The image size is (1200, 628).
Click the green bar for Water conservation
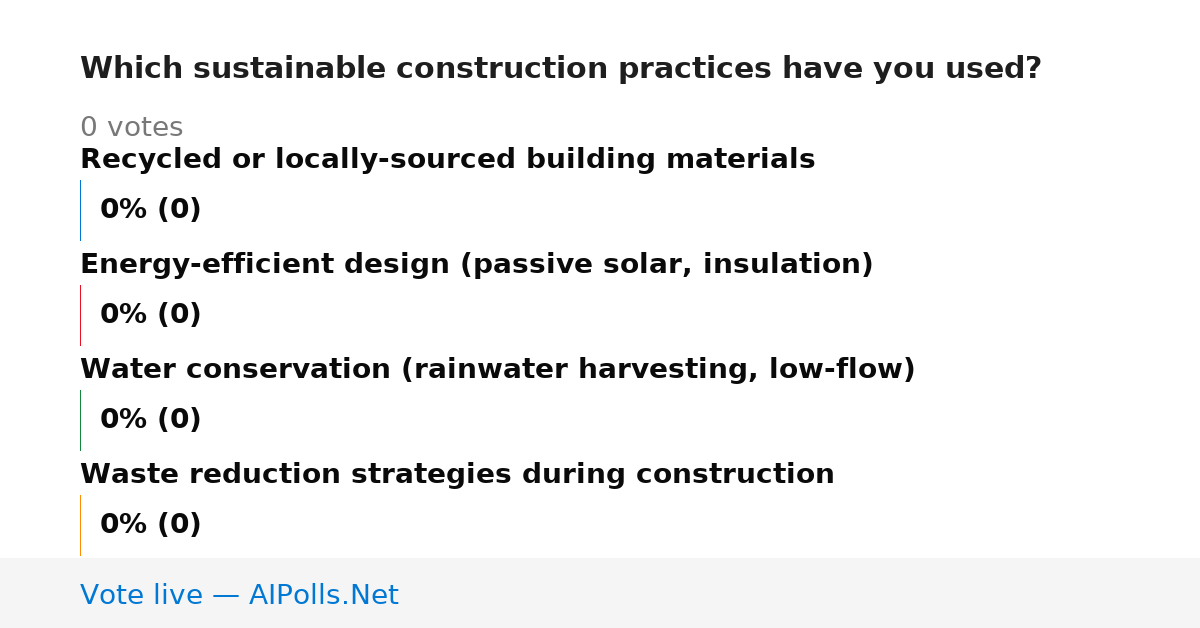click(80, 420)
